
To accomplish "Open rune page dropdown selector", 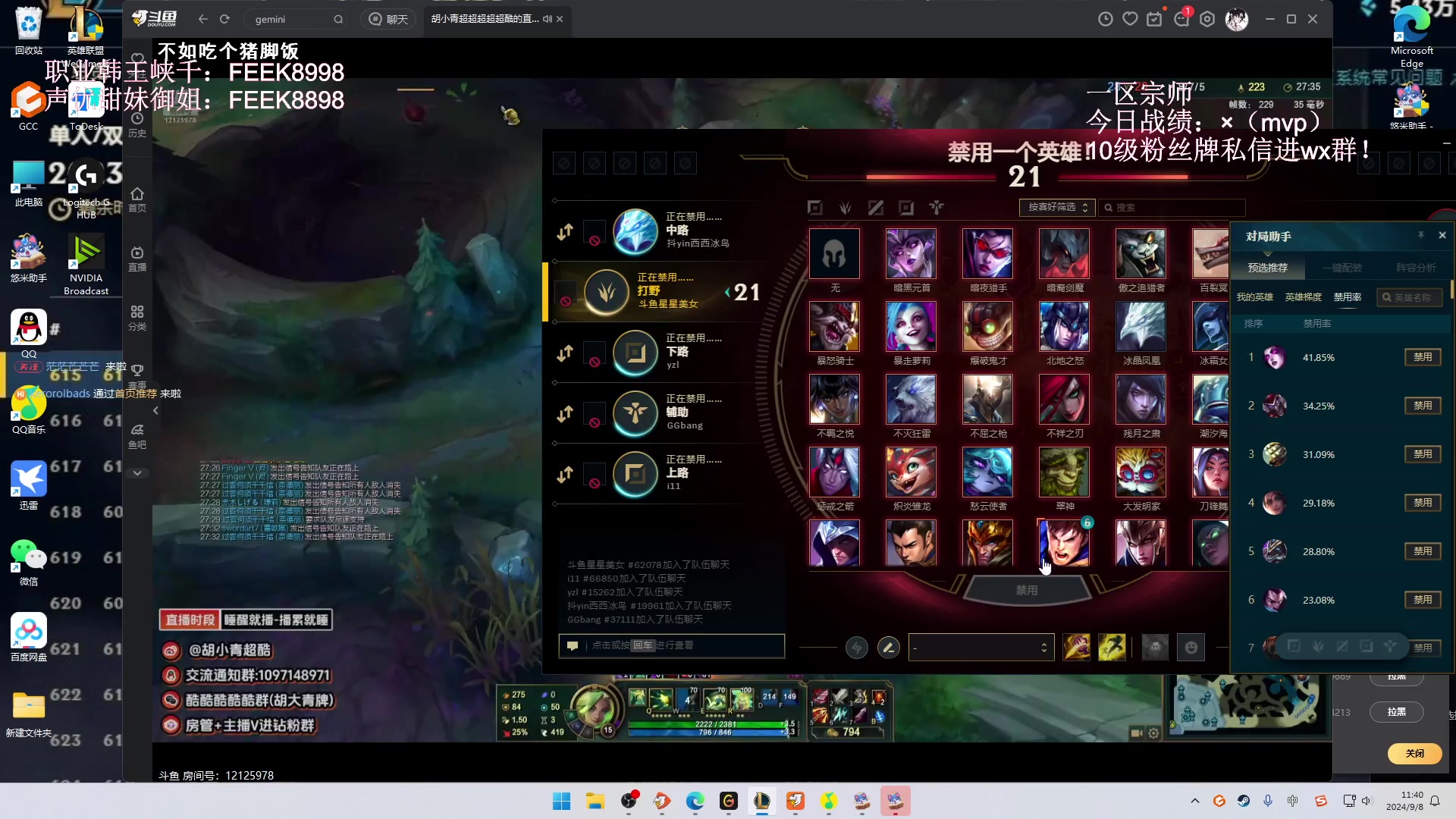I will point(981,648).
